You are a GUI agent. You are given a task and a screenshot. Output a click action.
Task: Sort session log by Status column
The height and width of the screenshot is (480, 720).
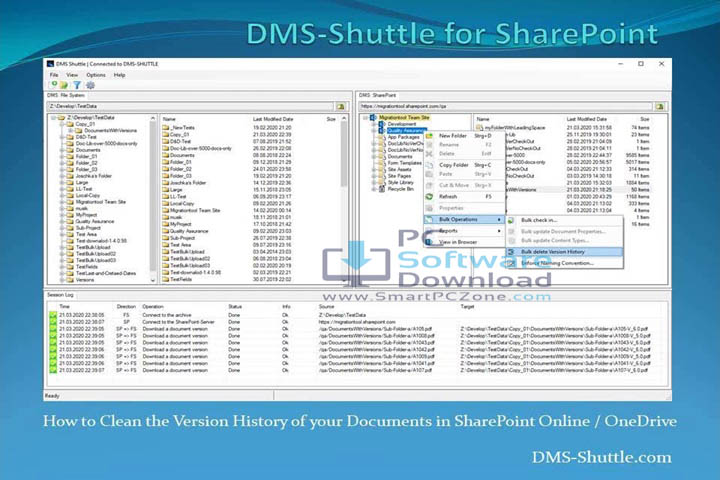point(235,306)
